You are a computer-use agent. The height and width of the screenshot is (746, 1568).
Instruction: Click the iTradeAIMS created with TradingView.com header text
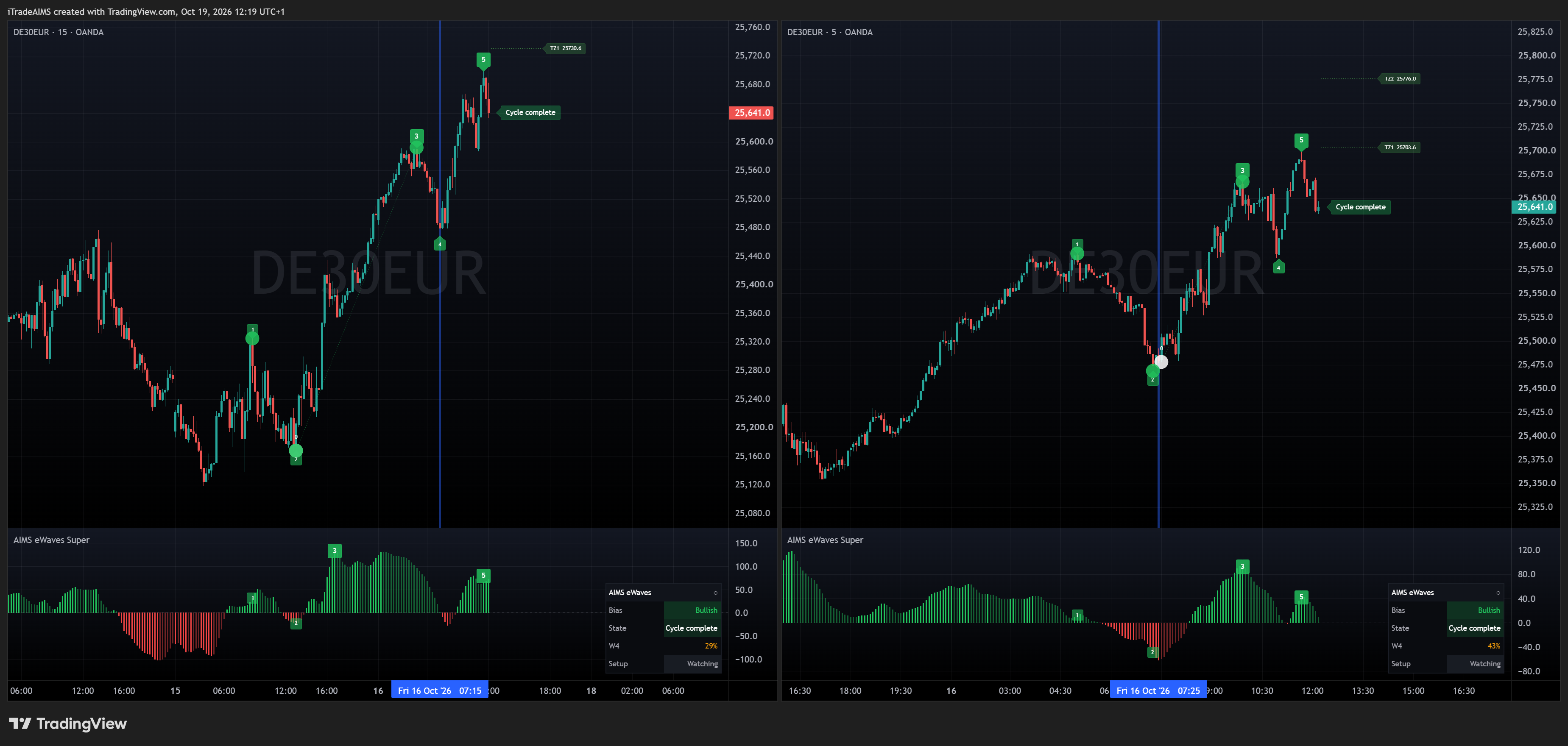pos(146,11)
